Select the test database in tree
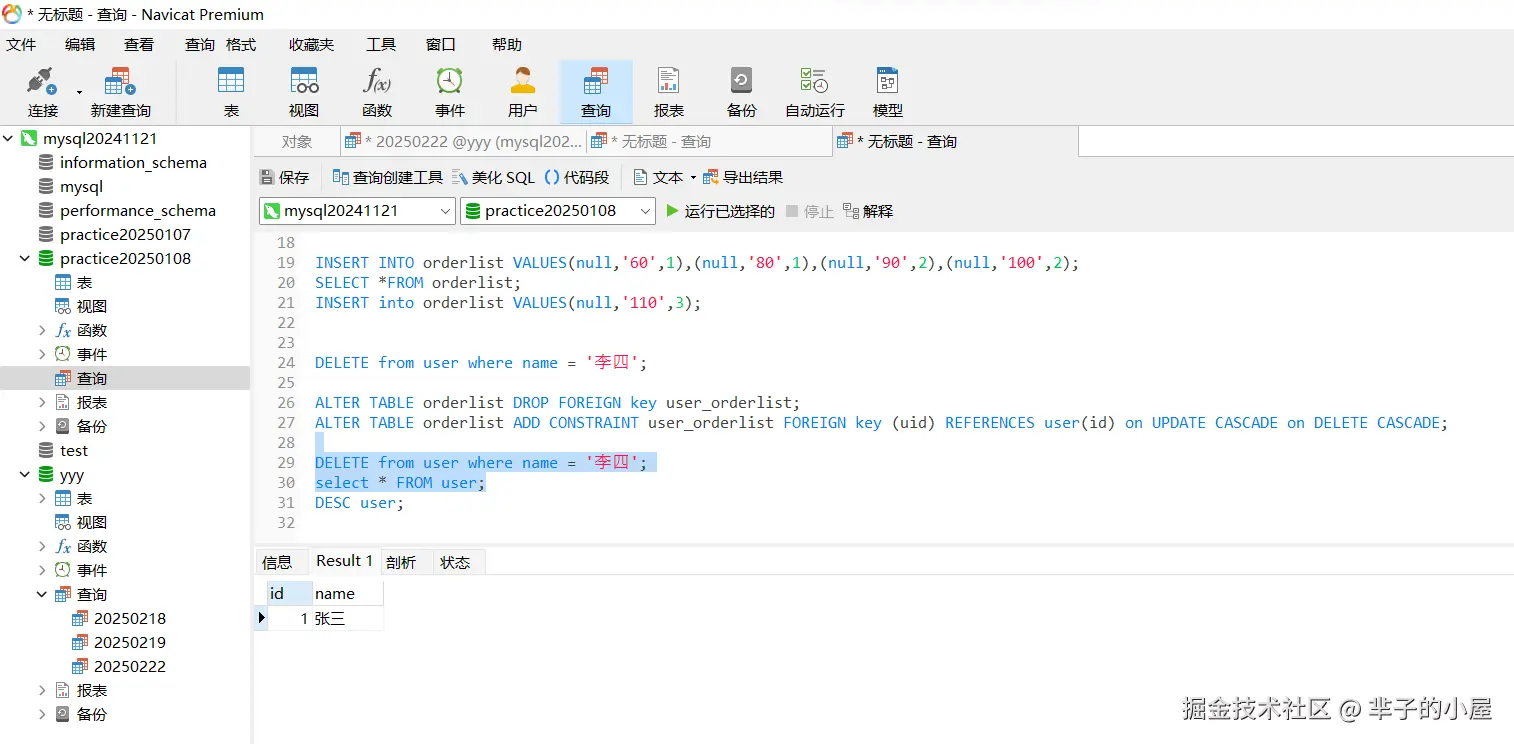1514x744 pixels. [74, 451]
